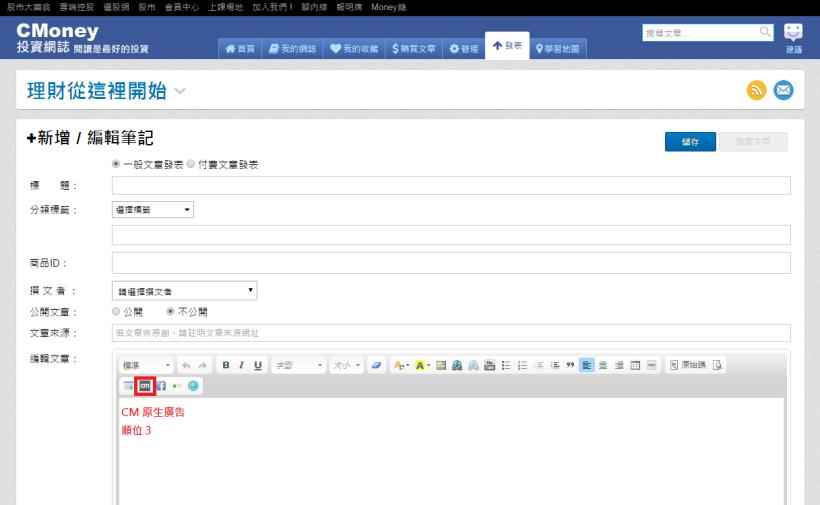The width and height of the screenshot is (820, 505).
Task: Click the Bold formatting icon
Action: tap(226, 365)
